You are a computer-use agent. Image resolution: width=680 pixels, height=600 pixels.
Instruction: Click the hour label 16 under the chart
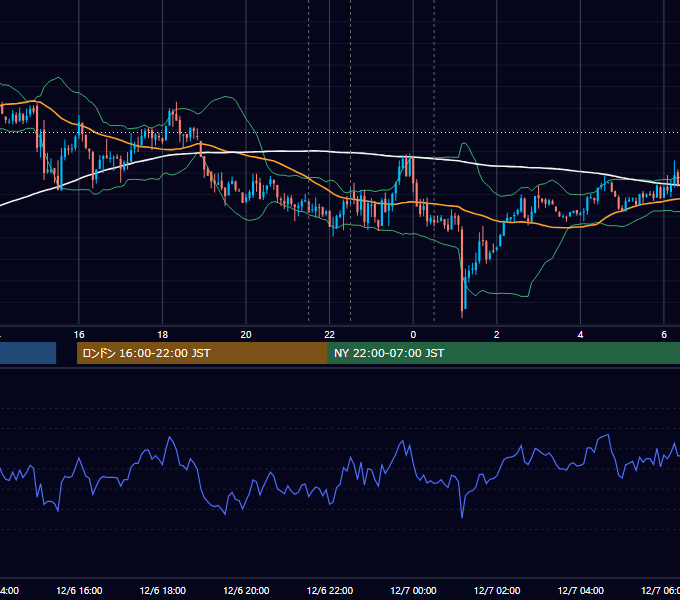pyautogui.click(x=79, y=335)
